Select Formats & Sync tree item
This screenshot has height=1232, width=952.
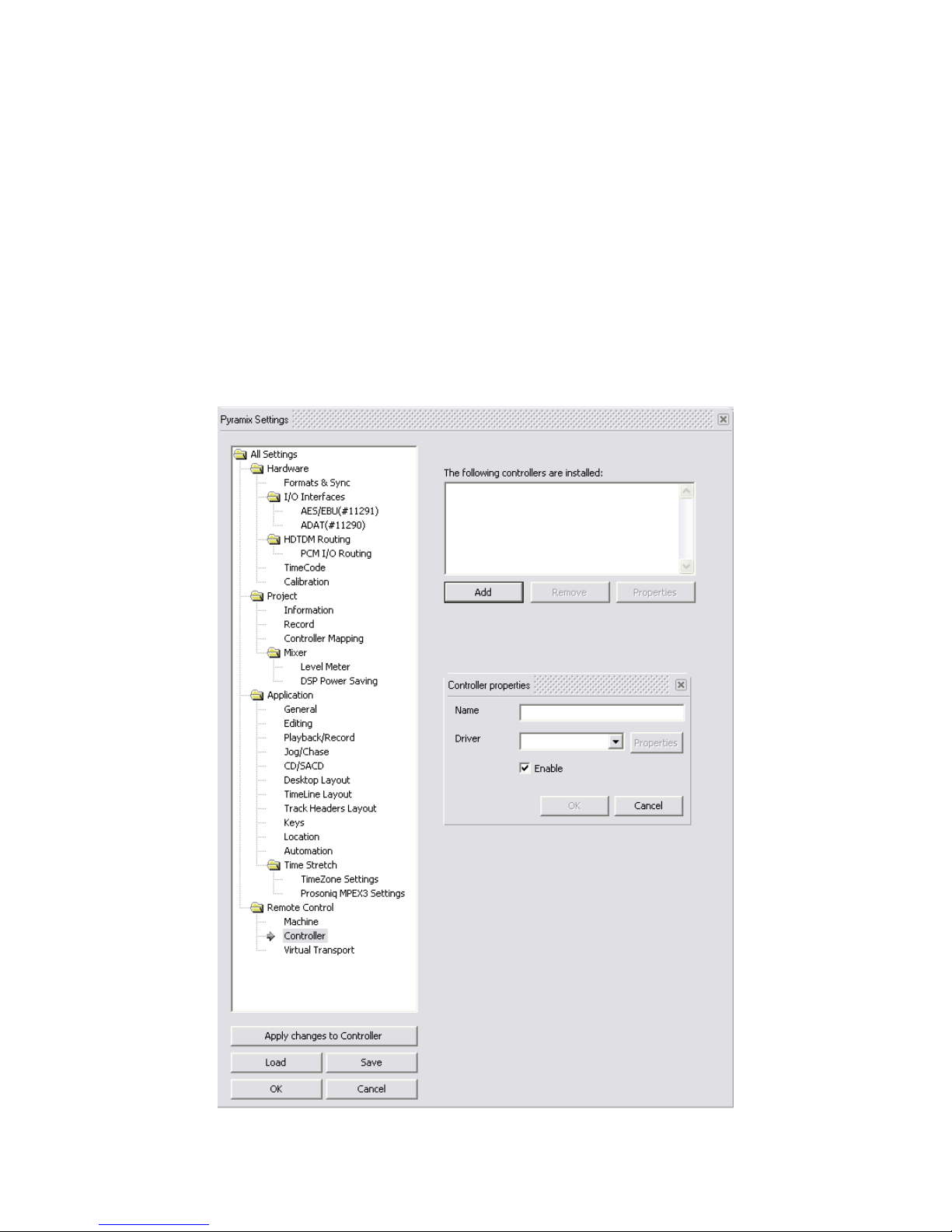[x=317, y=483]
